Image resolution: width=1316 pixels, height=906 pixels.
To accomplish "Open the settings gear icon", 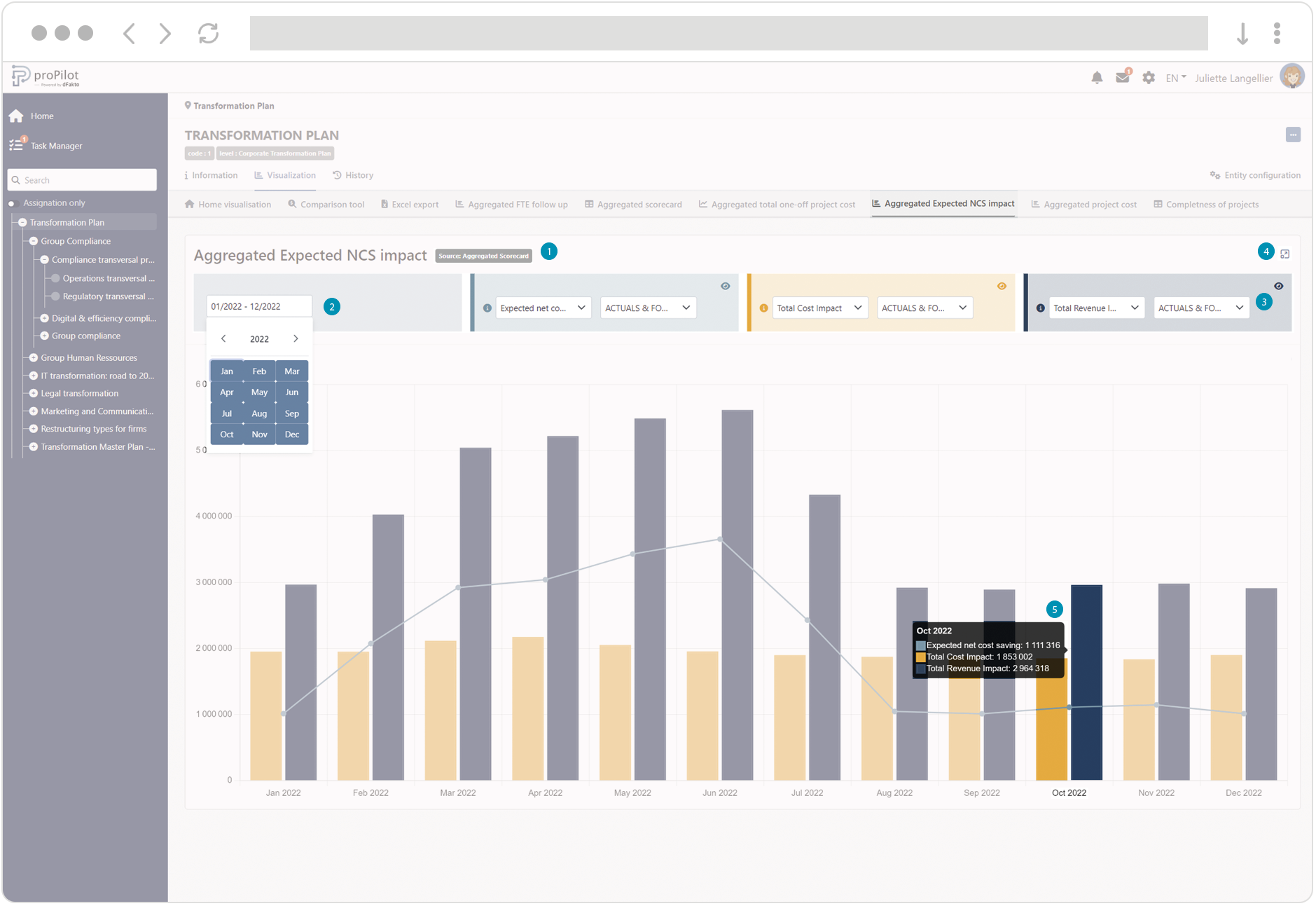I will pyautogui.click(x=1149, y=78).
